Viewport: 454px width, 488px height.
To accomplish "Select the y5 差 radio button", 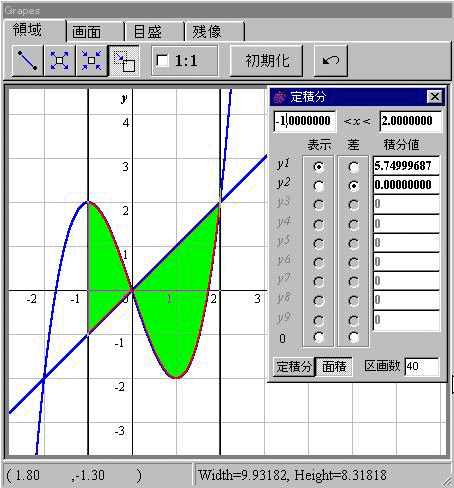I will [354, 244].
